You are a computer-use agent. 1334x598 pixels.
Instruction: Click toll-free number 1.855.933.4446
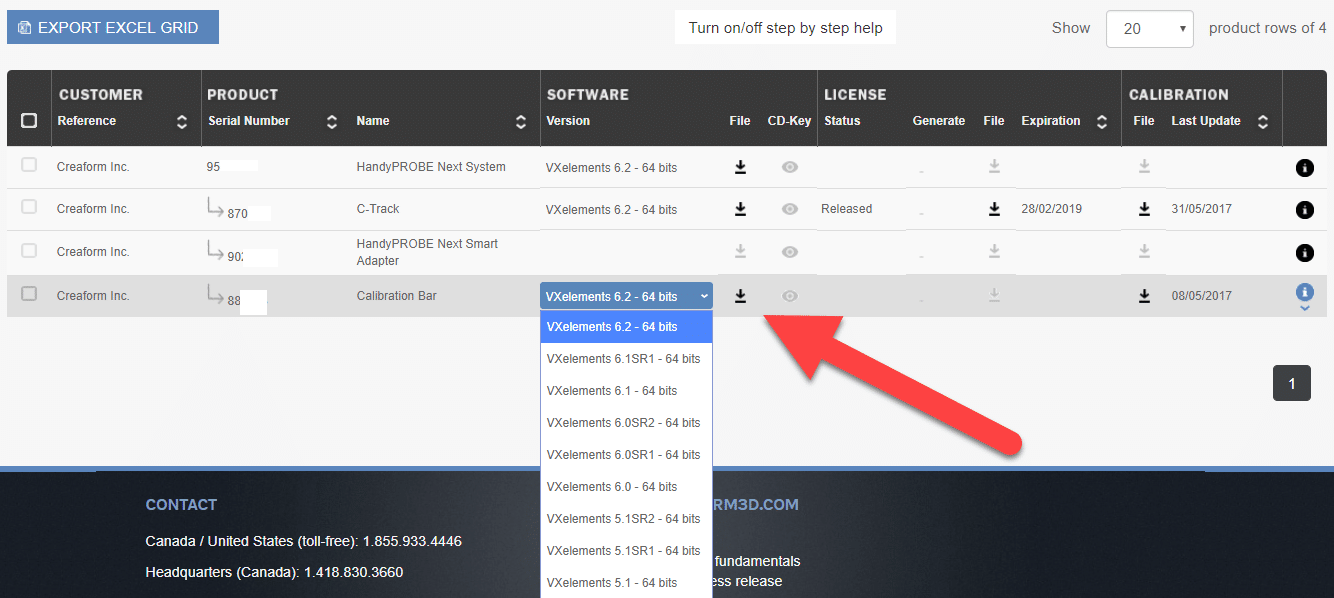click(412, 541)
